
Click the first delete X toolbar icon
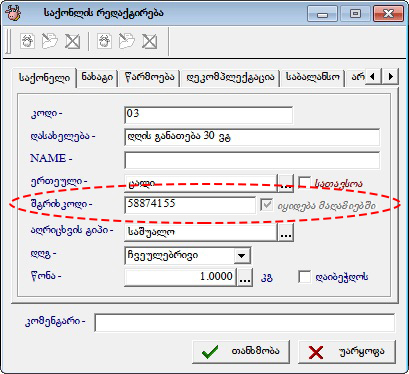coord(72,42)
